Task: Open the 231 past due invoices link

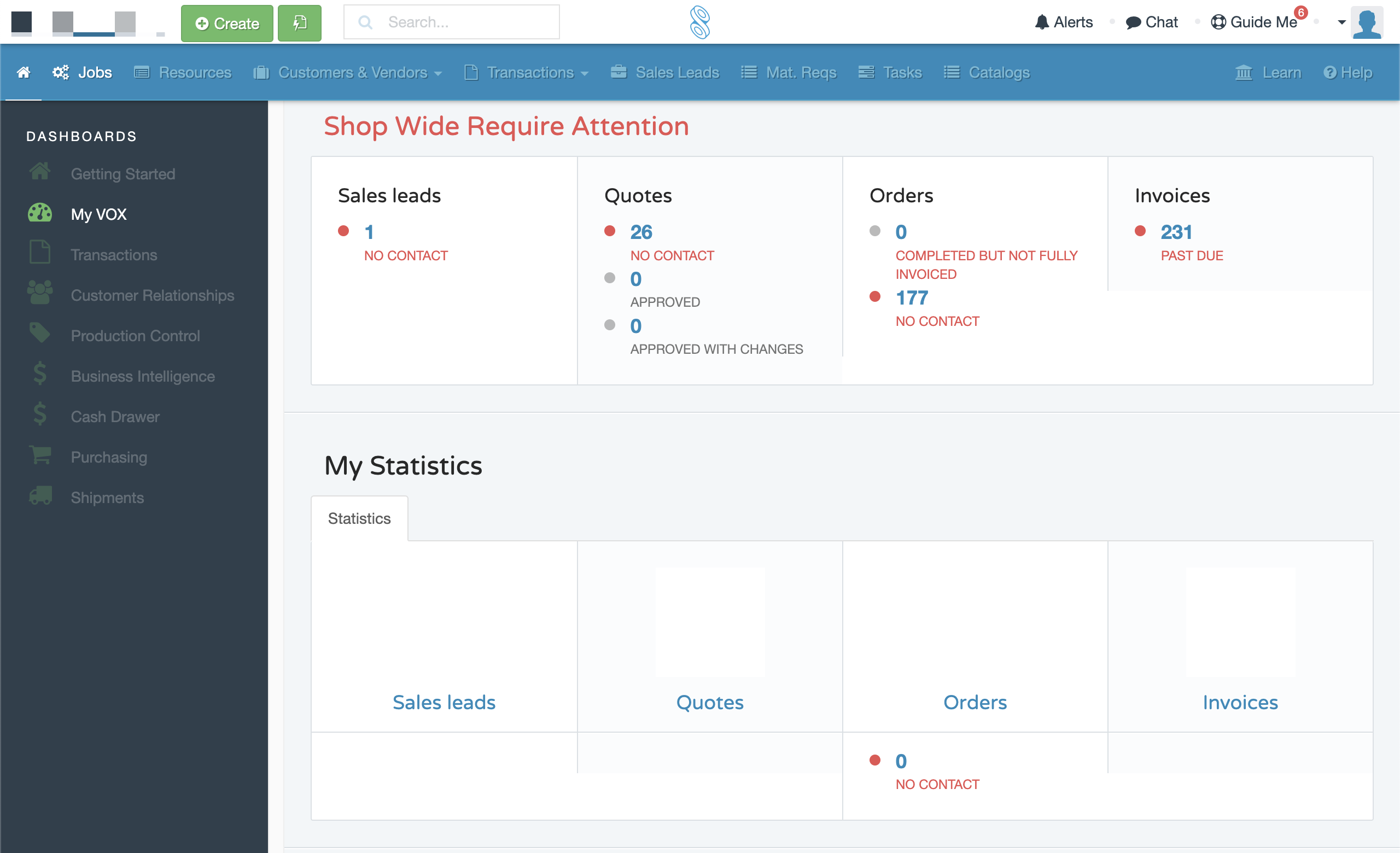Action: (x=1176, y=232)
